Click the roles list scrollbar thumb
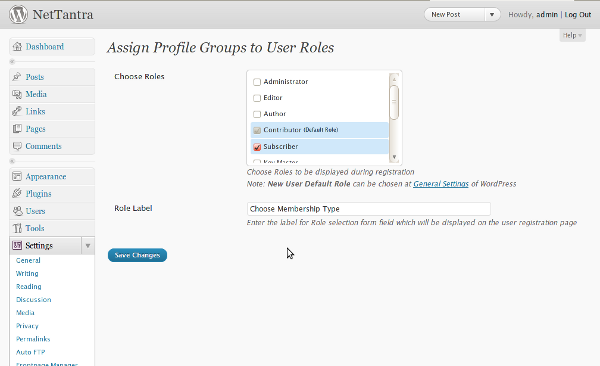 point(394,102)
